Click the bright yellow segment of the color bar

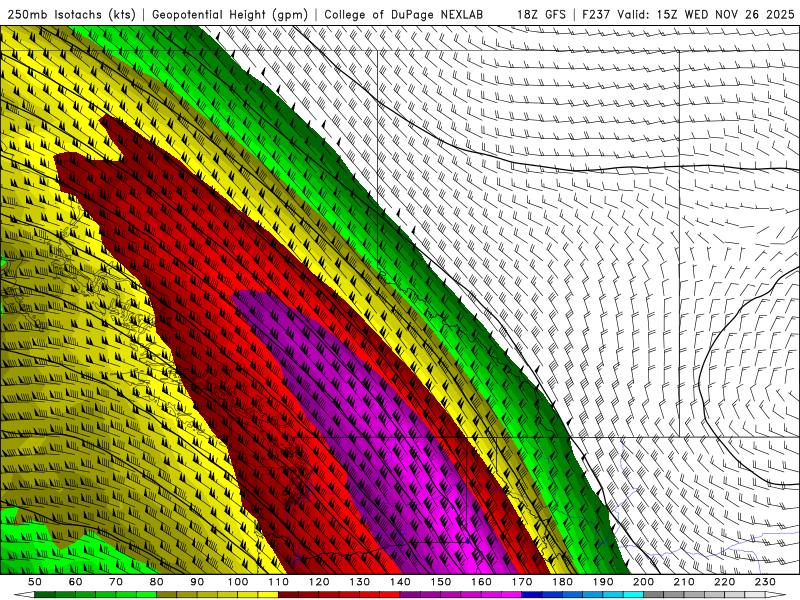pos(268,594)
